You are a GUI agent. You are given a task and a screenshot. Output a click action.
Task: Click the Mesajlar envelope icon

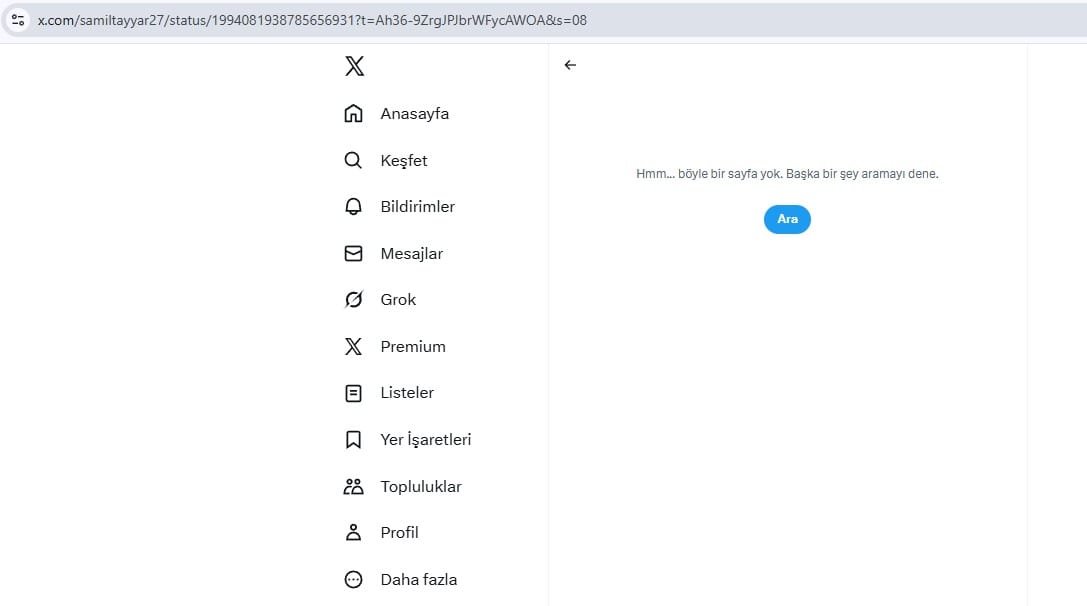(x=353, y=254)
